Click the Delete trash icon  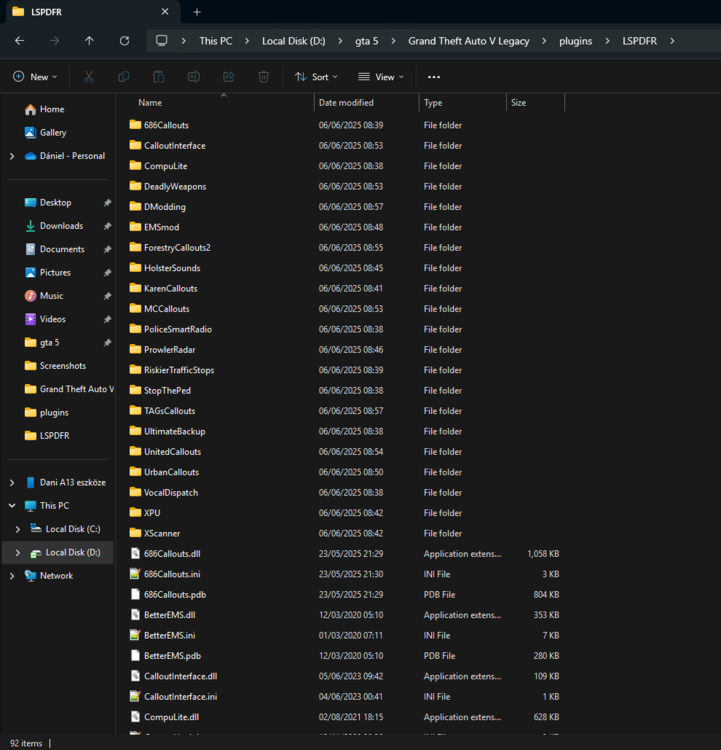(x=264, y=77)
